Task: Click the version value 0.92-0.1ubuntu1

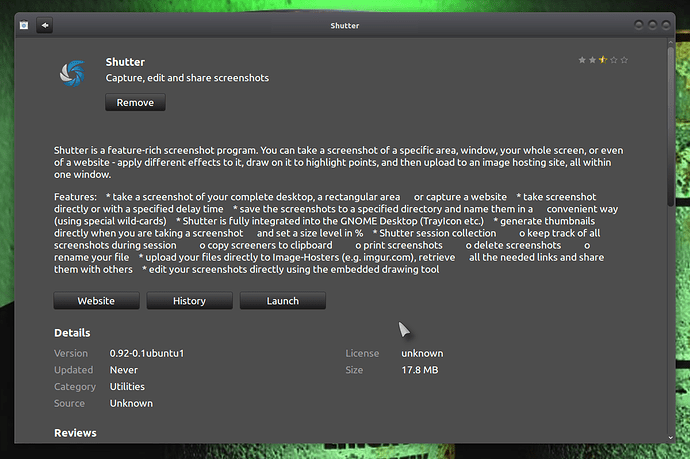Action: 147,353
